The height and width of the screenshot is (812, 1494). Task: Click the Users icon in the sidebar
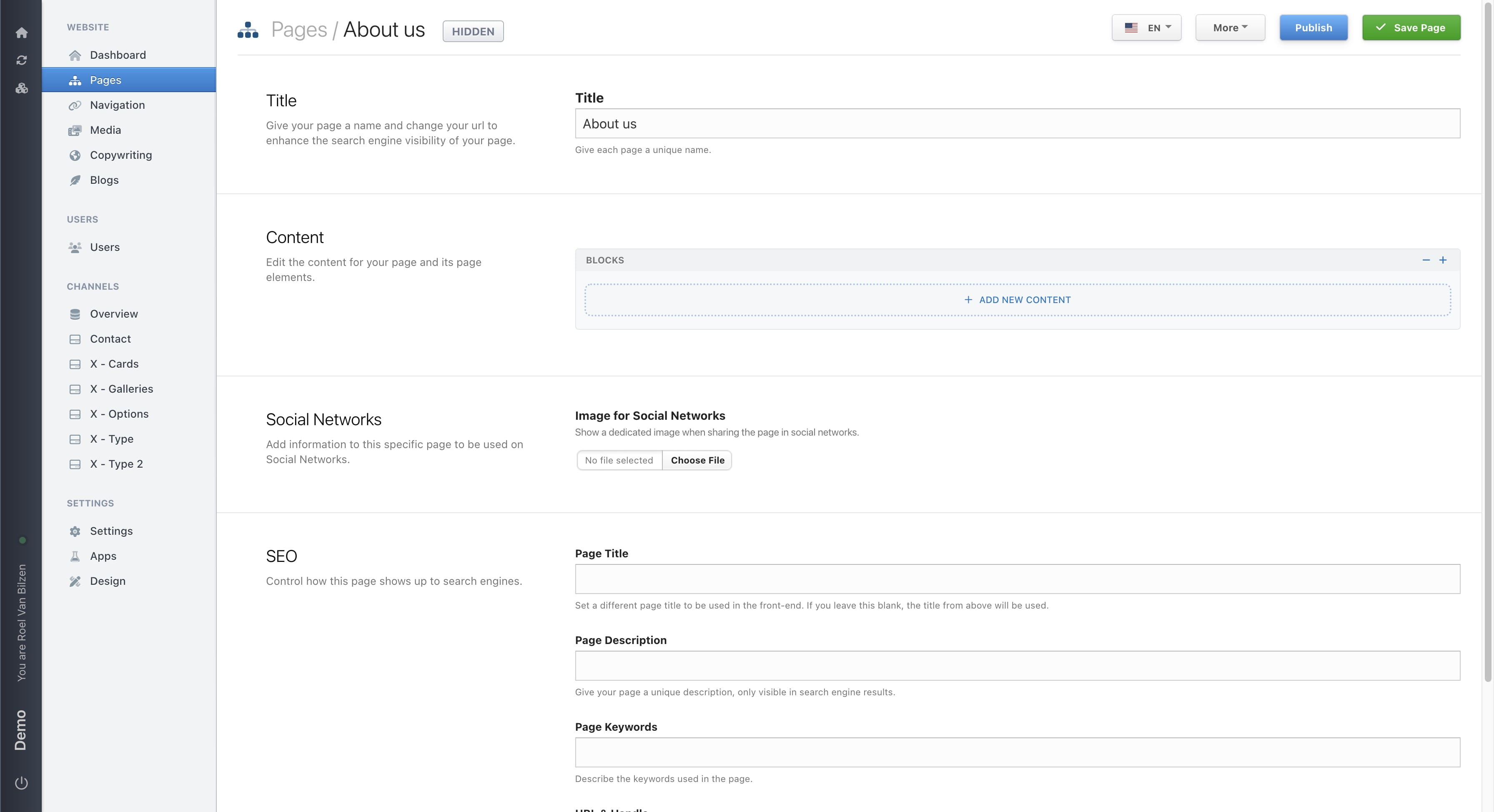75,247
